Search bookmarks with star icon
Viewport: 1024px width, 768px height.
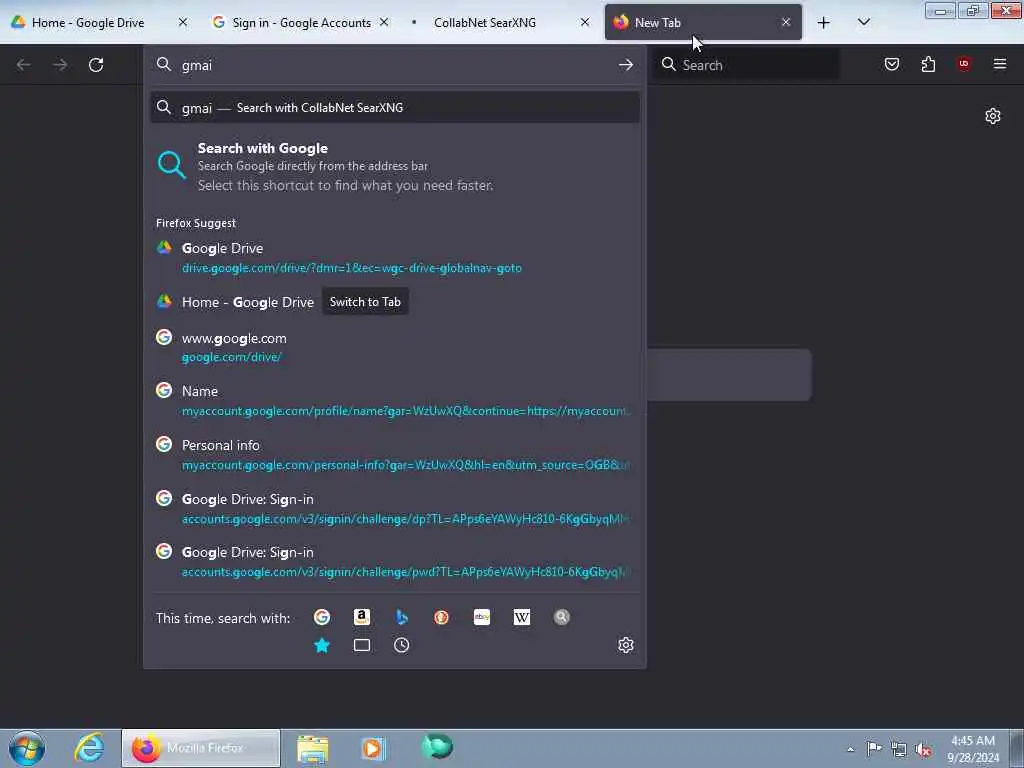322,645
